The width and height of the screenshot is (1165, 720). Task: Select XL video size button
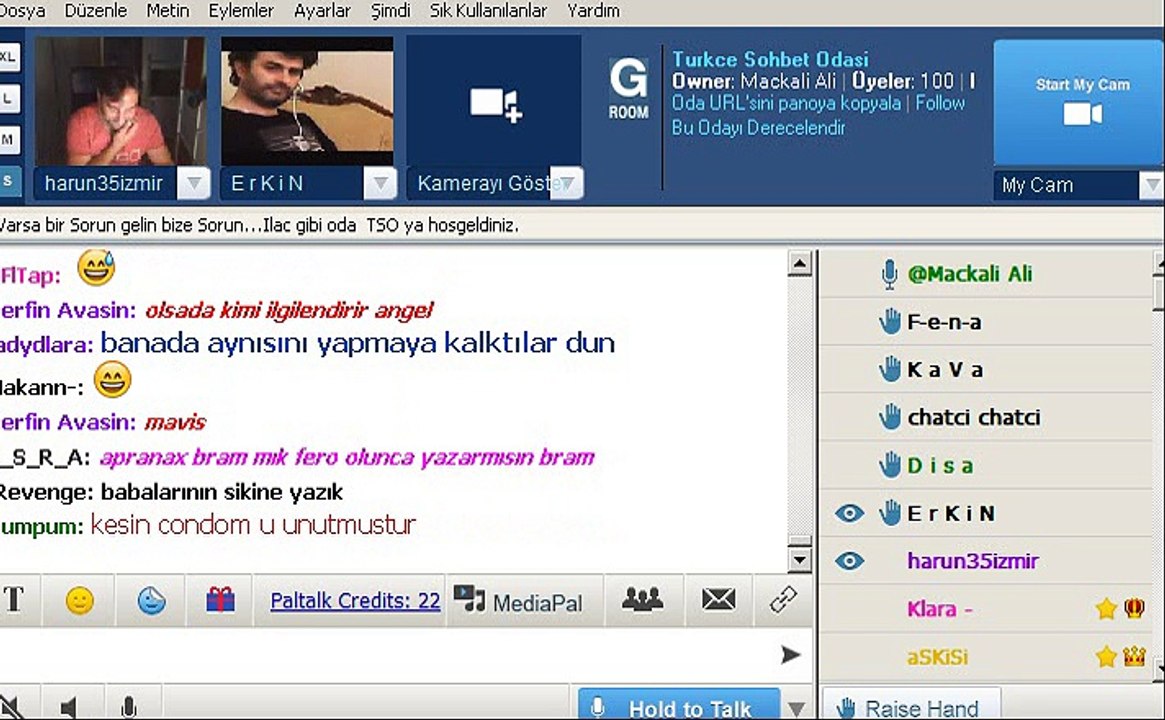coord(9,57)
